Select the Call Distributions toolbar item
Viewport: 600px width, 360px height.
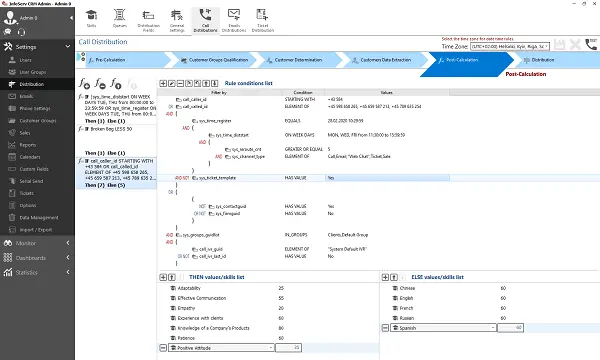[x=205, y=20]
